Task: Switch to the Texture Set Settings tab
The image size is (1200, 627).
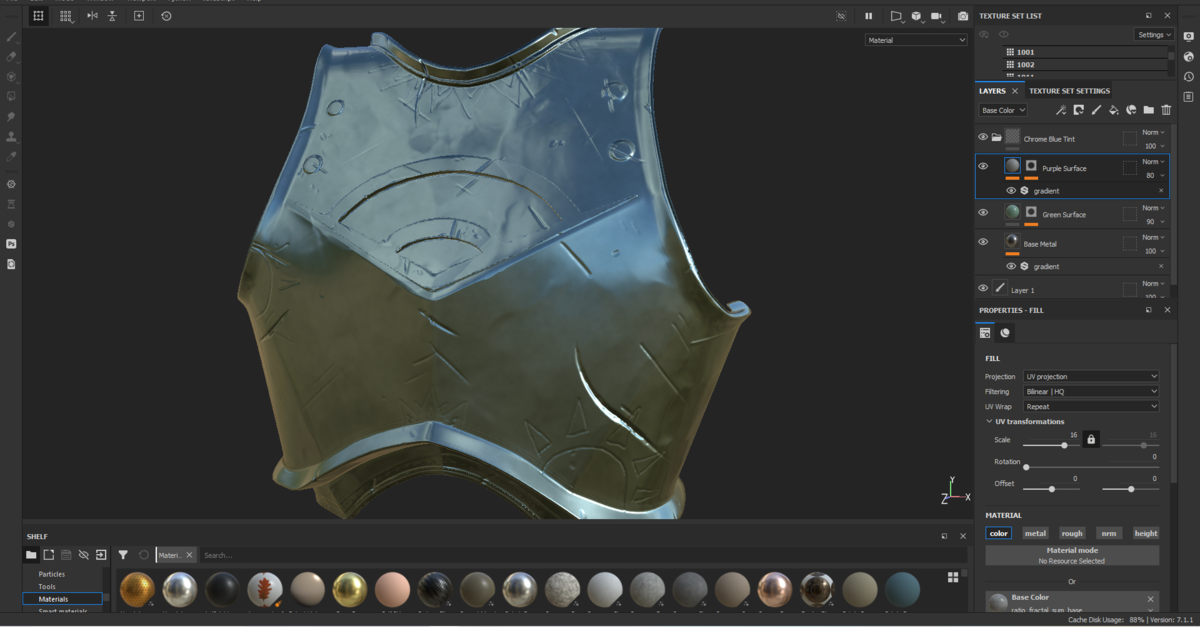Action: click(x=1069, y=90)
